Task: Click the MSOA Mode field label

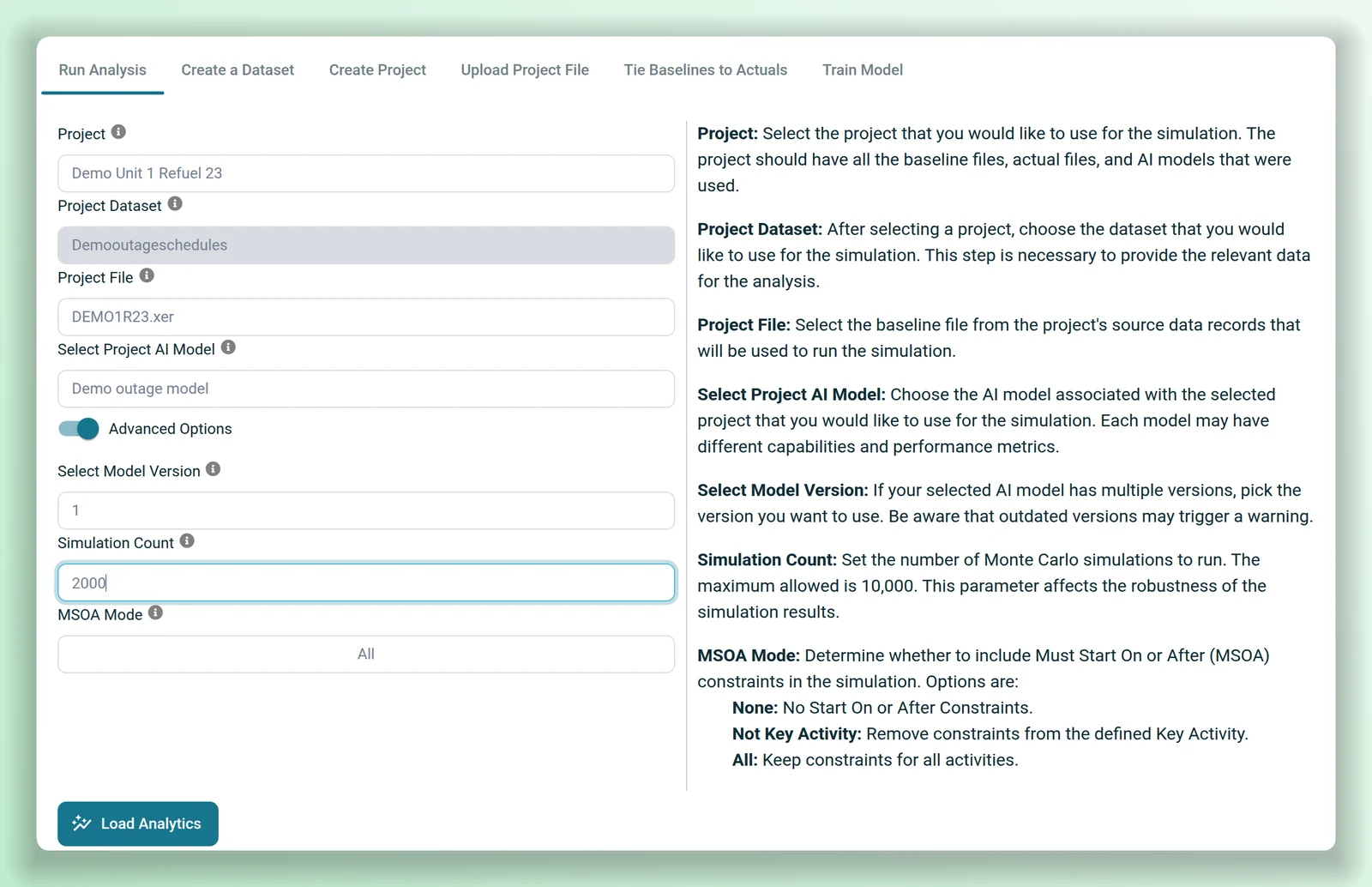Action: (x=100, y=615)
